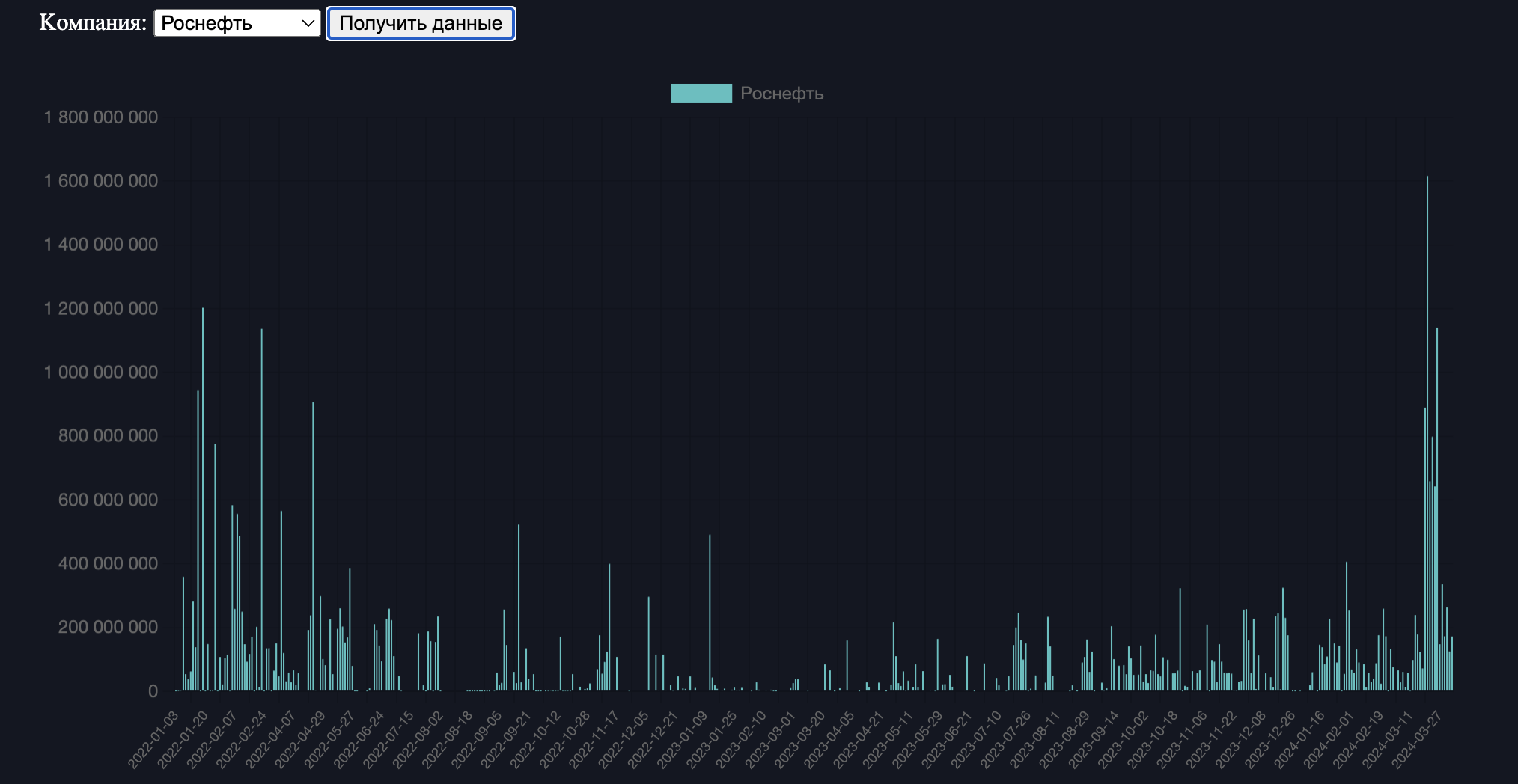The width and height of the screenshot is (1518, 784).
Task: Click the 200 000 000 y-axis label
Action: [x=108, y=627]
